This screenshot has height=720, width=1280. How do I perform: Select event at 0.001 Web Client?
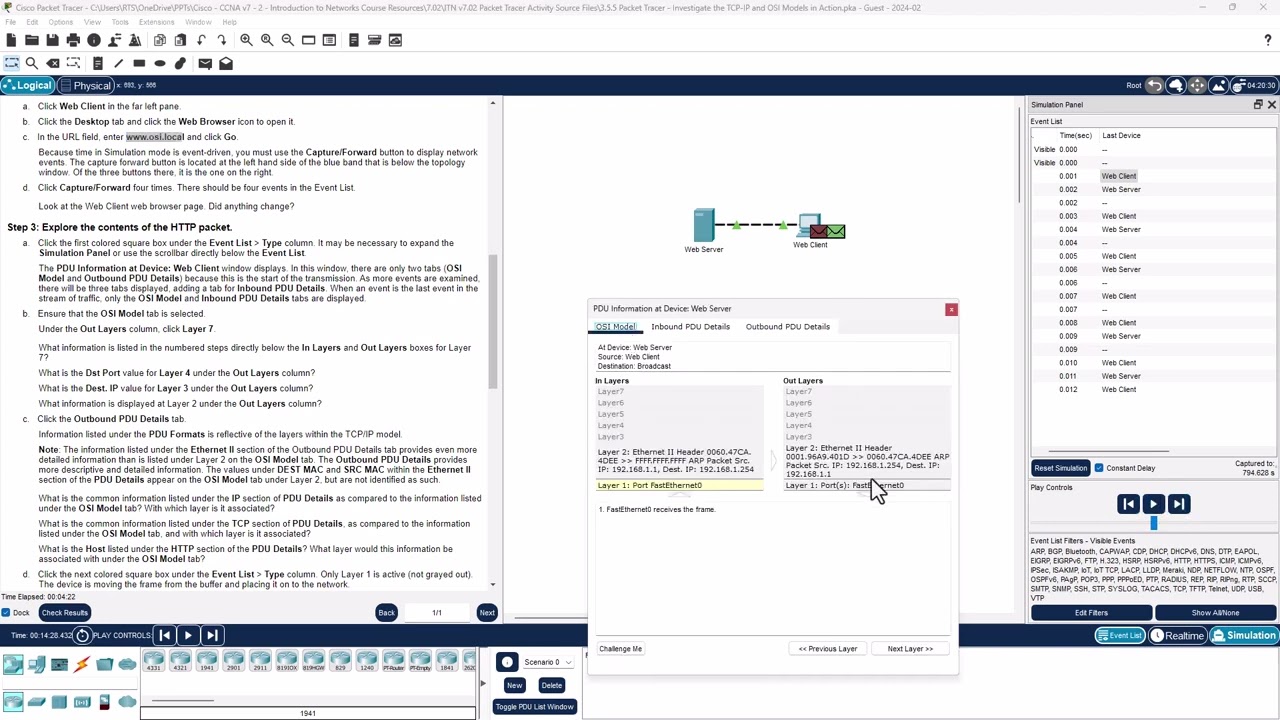(1118, 176)
